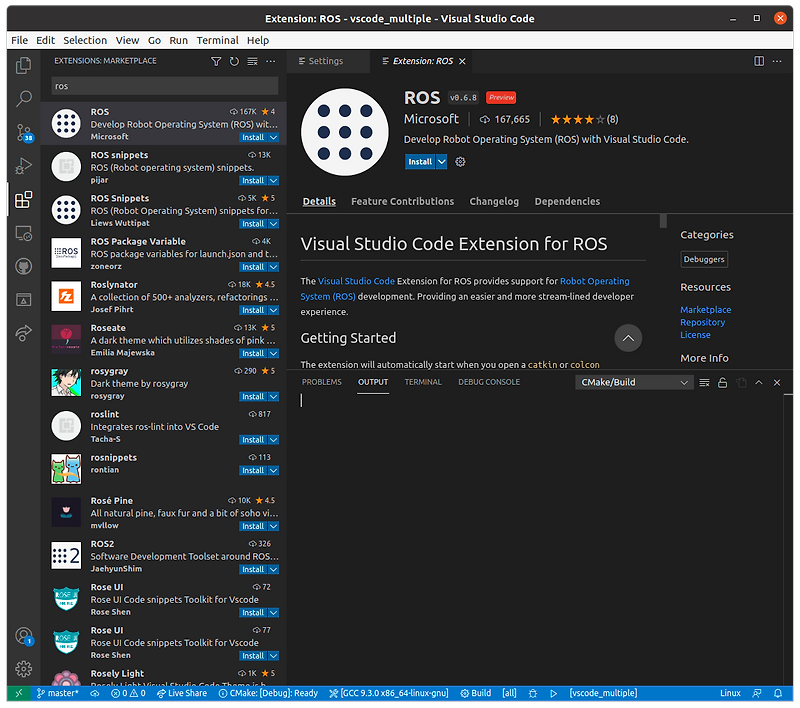Filter extensions using the funnel icon
This screenshot has height=708, width=800.
[x=216, y=61]
